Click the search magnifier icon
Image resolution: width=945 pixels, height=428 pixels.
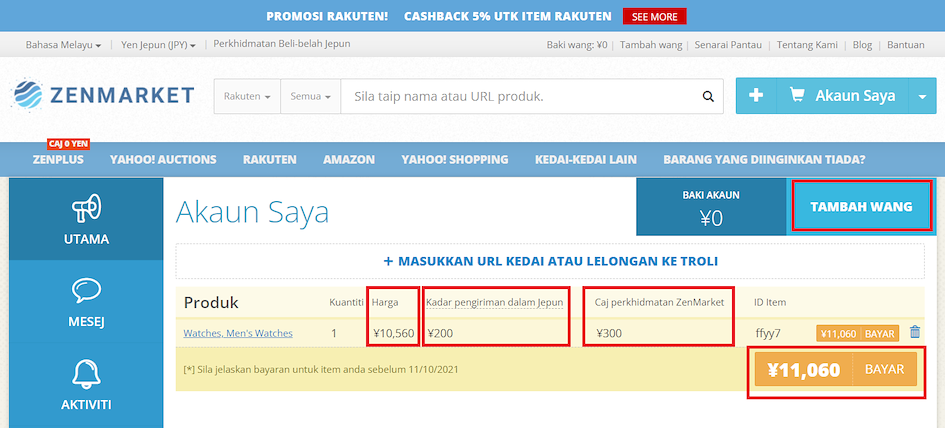(x=708, y=96)
